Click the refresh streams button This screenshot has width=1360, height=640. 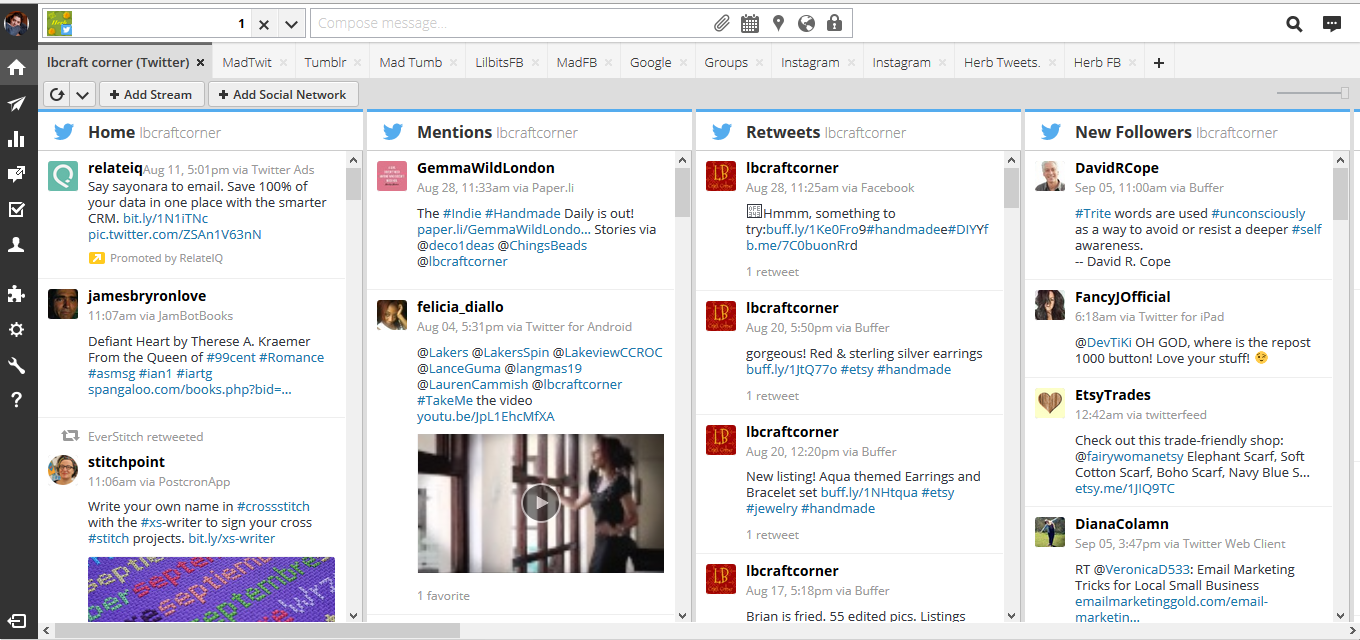(57, 94)
